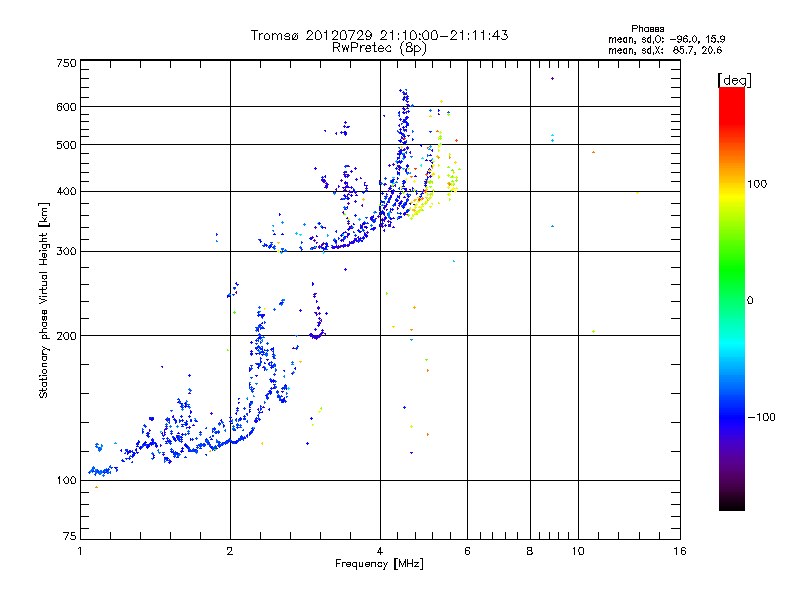
Task: Click the green data point at 200 km past 10 MHz
Action: point(593,332)
